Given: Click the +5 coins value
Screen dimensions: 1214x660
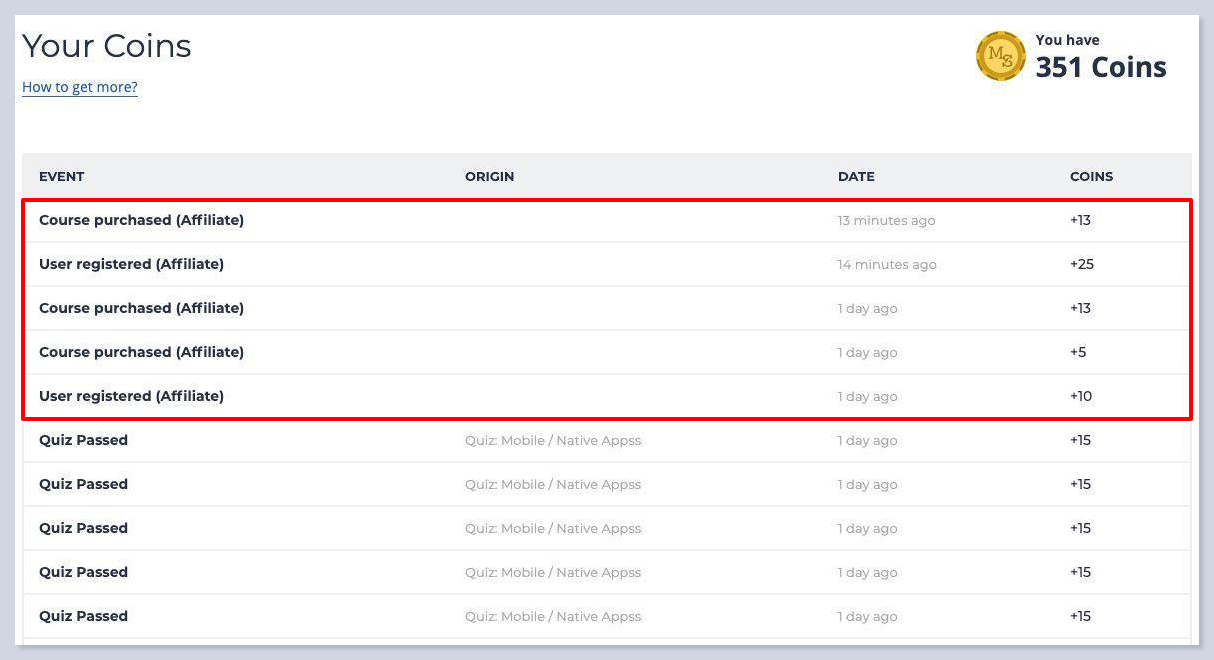Looking at the screenshot, I should 1078,353.
